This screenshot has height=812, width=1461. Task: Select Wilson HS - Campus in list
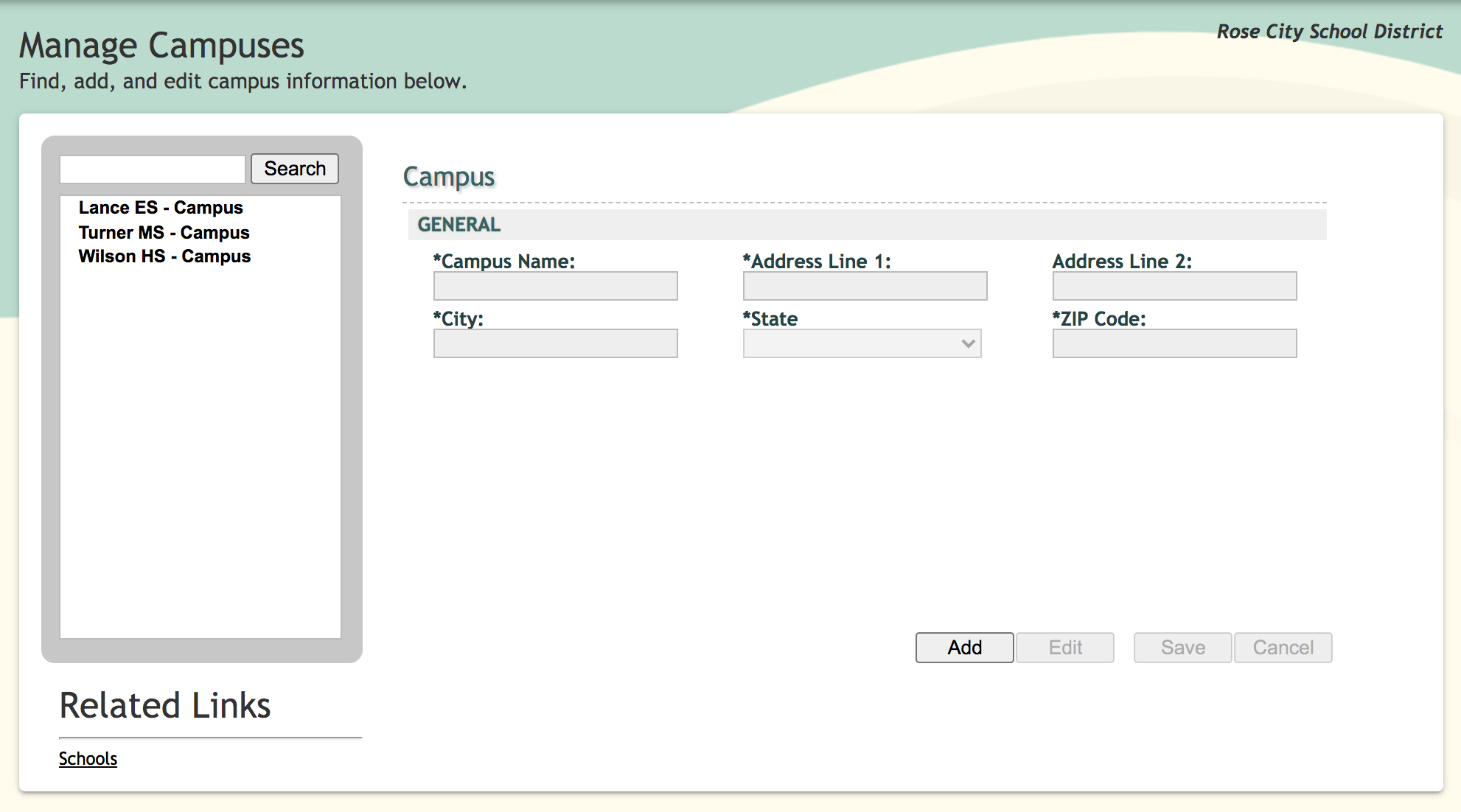pyautogui.click(x=164, y=256)
